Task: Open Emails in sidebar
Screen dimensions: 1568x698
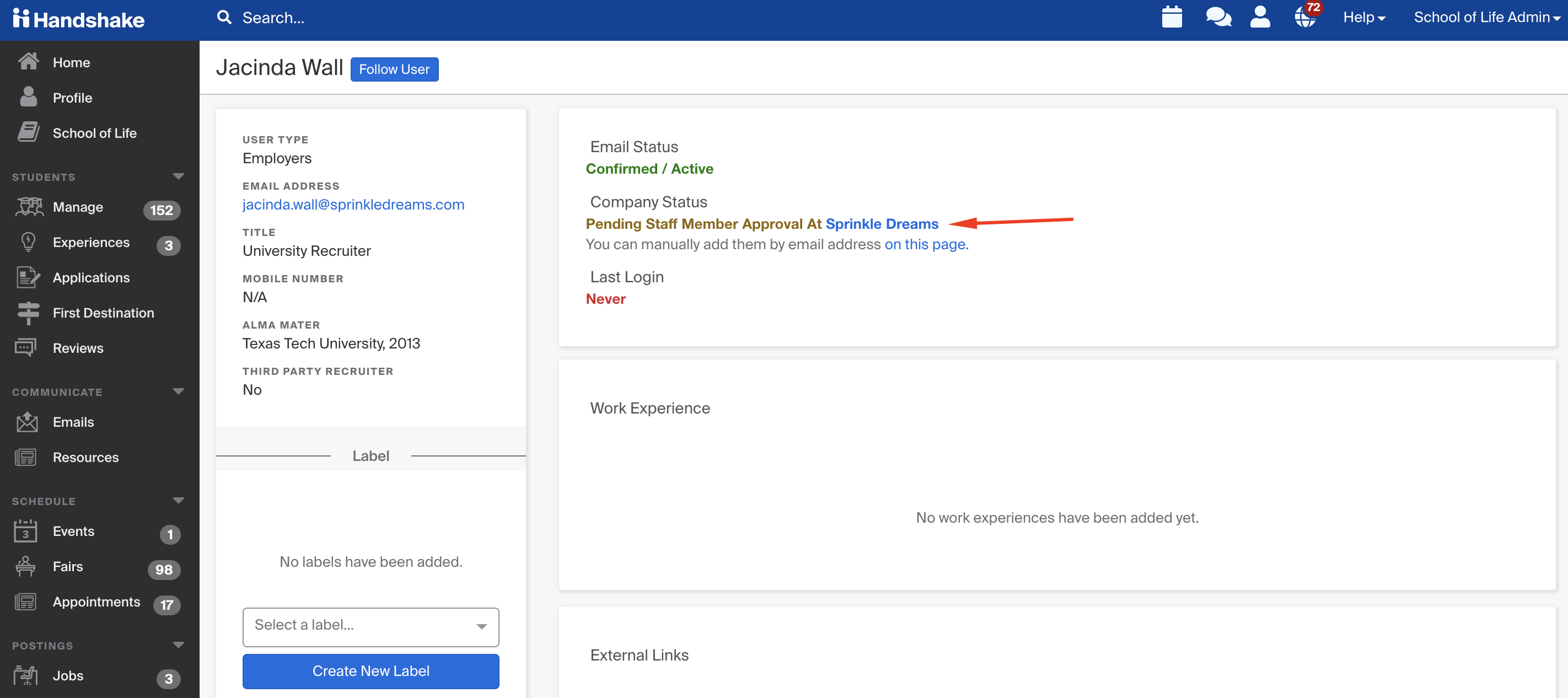Action: click(73, 422)
